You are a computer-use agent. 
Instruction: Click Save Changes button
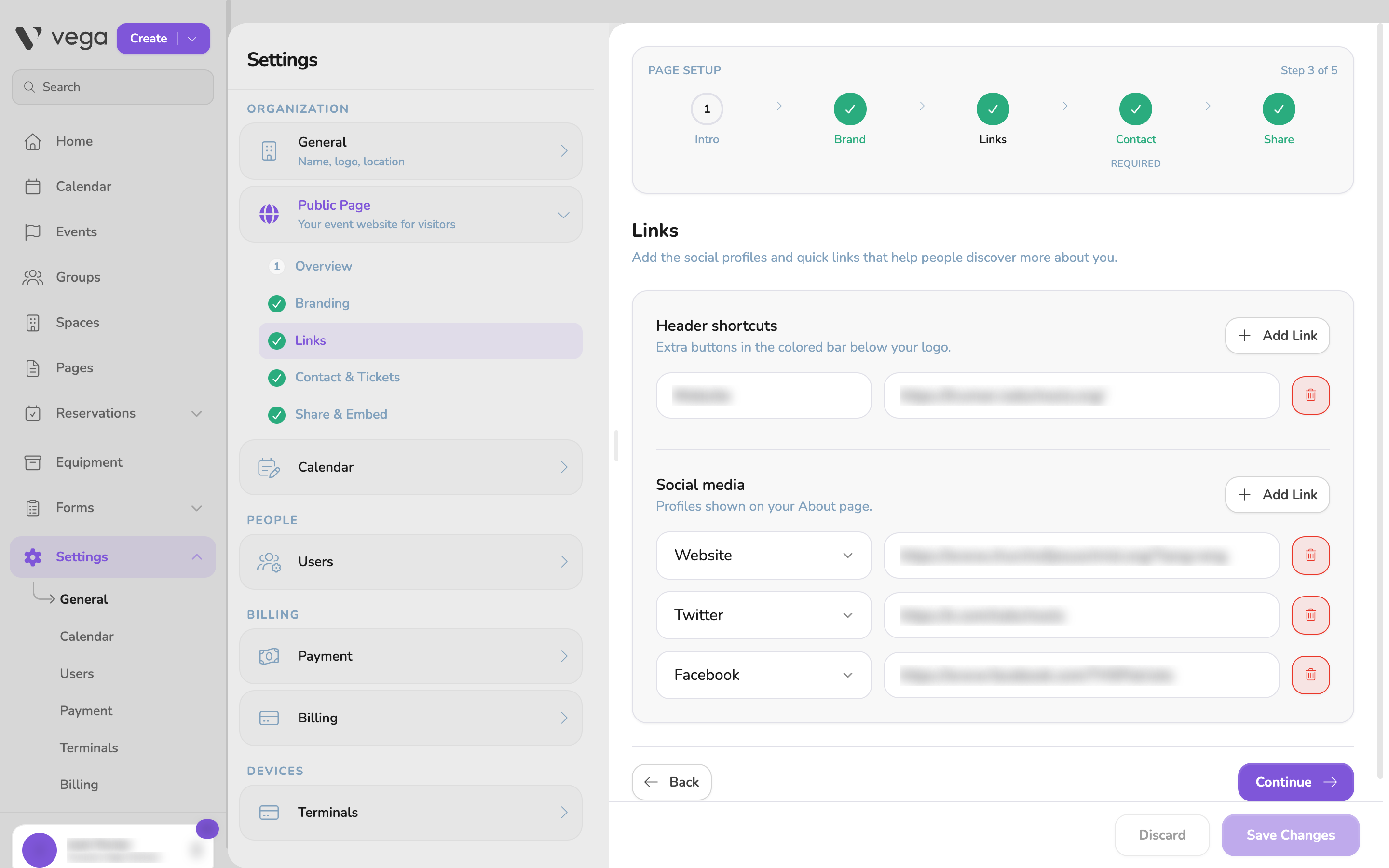(1290, 835)
